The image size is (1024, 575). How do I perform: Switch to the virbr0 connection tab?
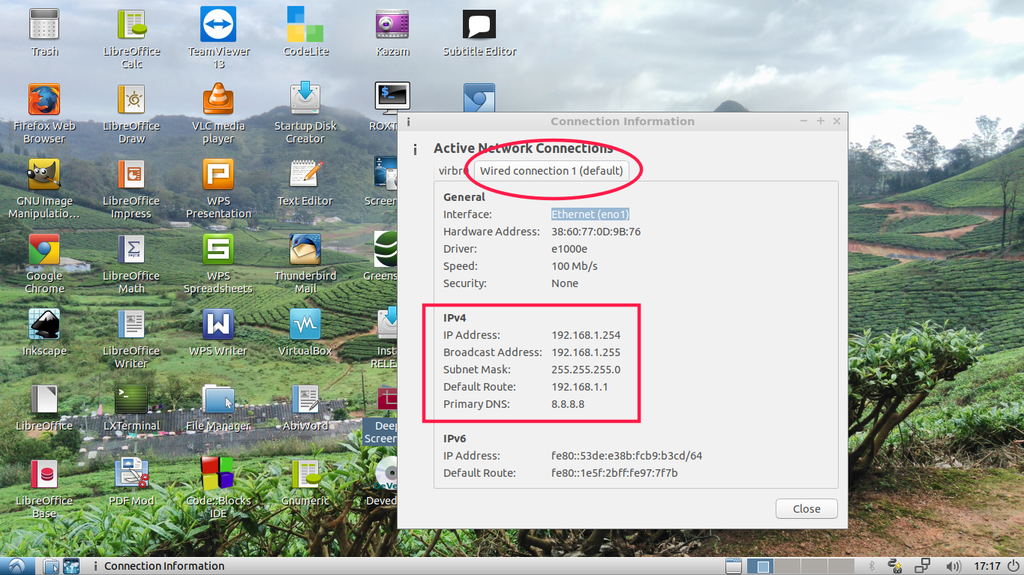pos(452,170)
